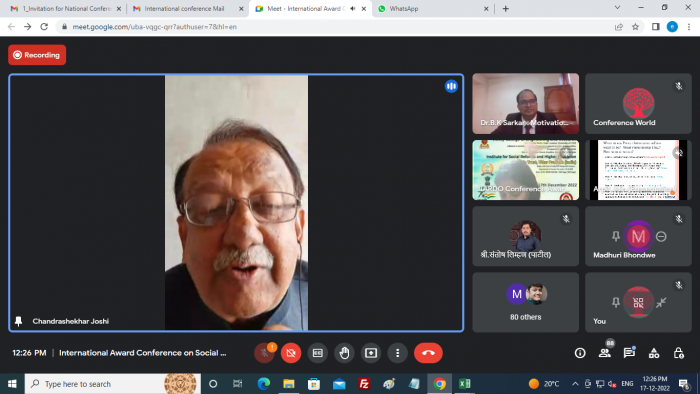Image resolution: width=700 pixels, height=394 pixels.
Task: Open the present now screen share icon
Action: [x=371, y=353]
